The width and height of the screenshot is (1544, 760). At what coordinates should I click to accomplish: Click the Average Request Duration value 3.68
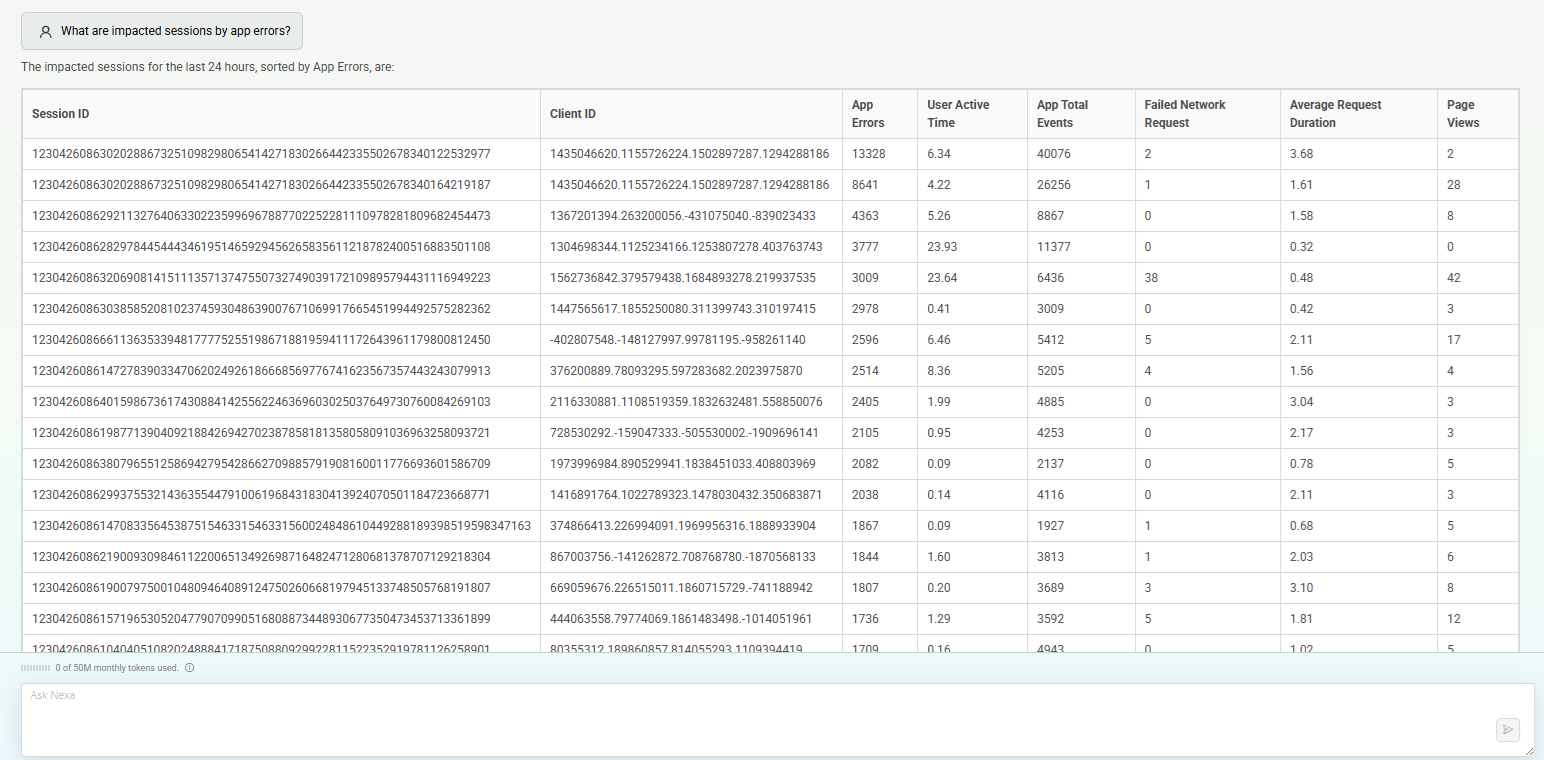click(x=1302, y=154)
